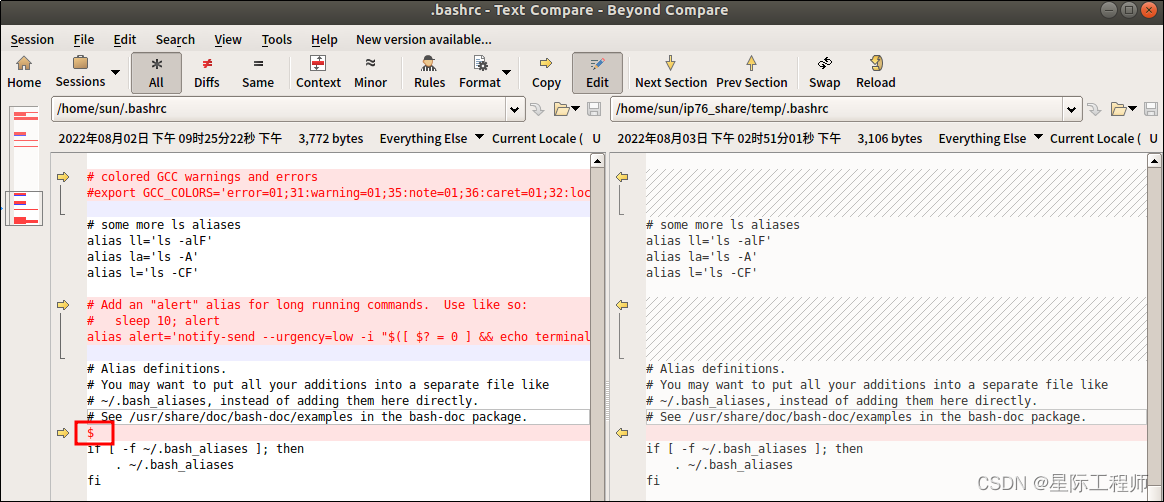1164x502 pixels.
Task: Go to Prev Section
Action: (751, 72)
